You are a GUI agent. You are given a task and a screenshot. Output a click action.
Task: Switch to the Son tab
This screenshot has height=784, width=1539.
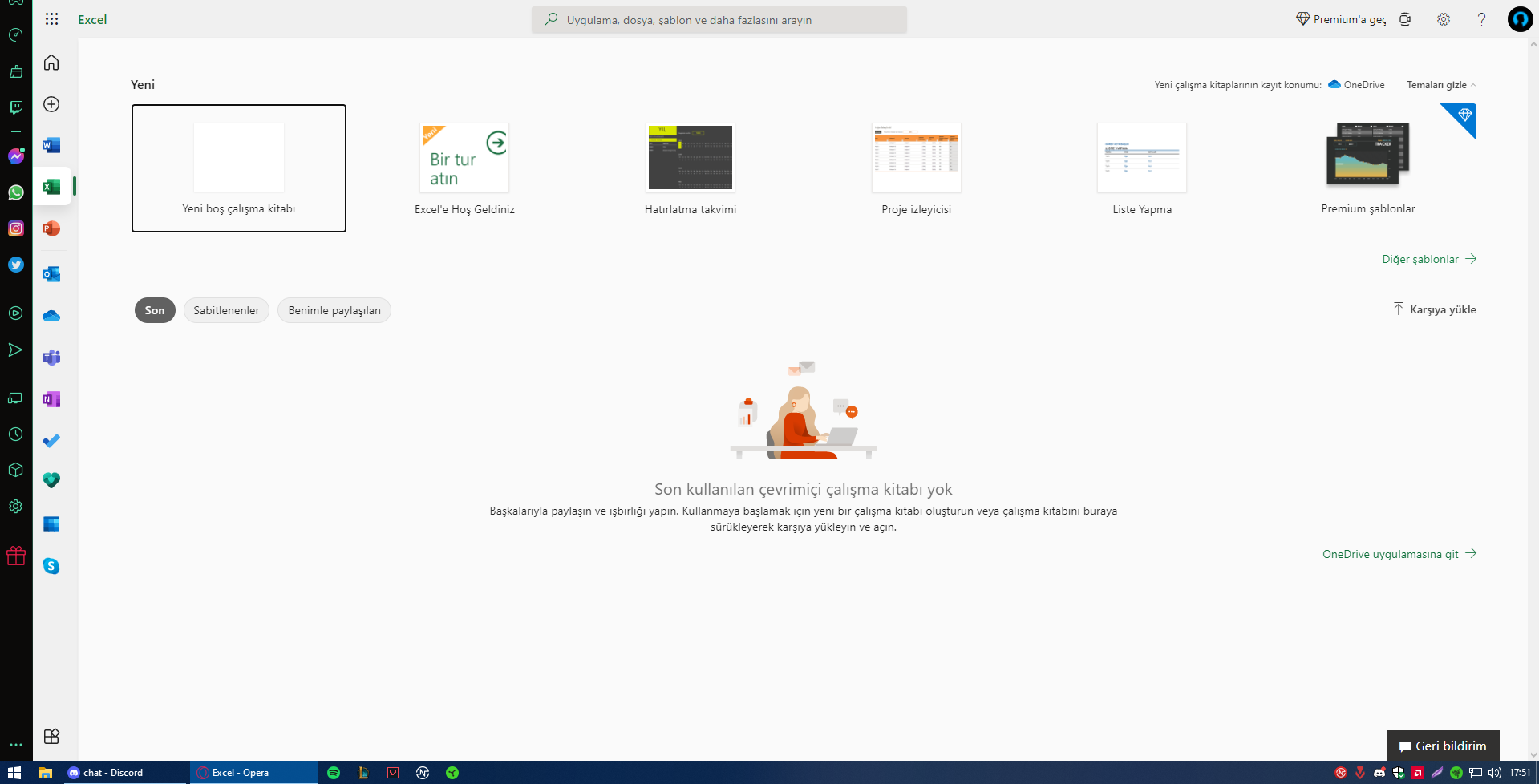155,310
